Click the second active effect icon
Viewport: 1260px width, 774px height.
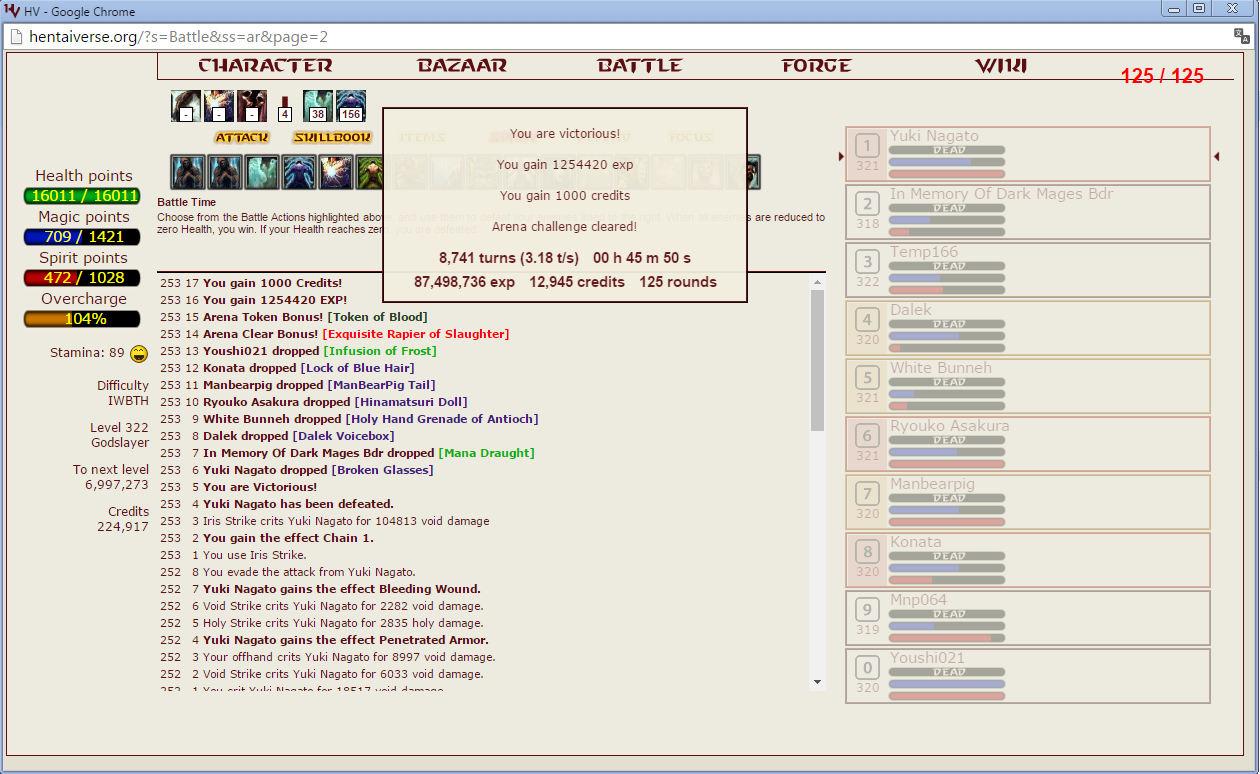pos(219,106)
